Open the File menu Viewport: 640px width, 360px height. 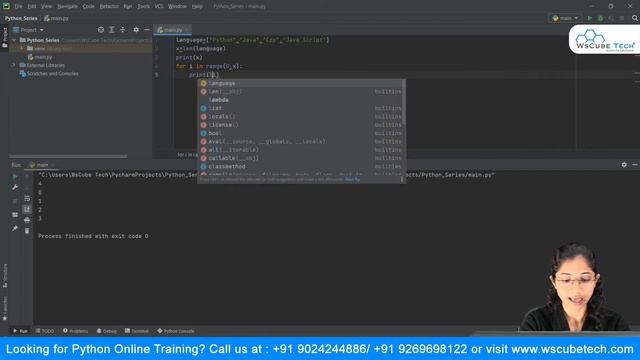tap(18, 7)
